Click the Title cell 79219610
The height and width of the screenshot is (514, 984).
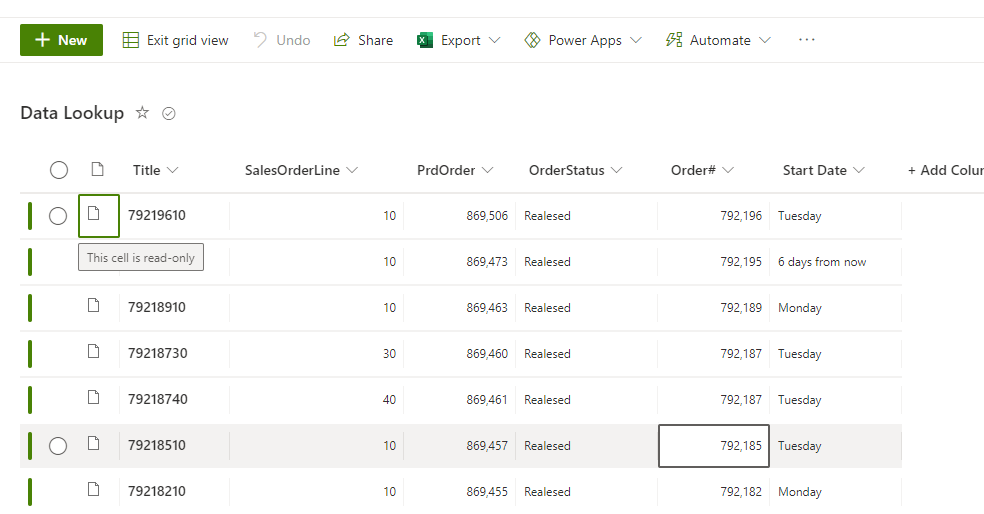[x=174, y=216]
